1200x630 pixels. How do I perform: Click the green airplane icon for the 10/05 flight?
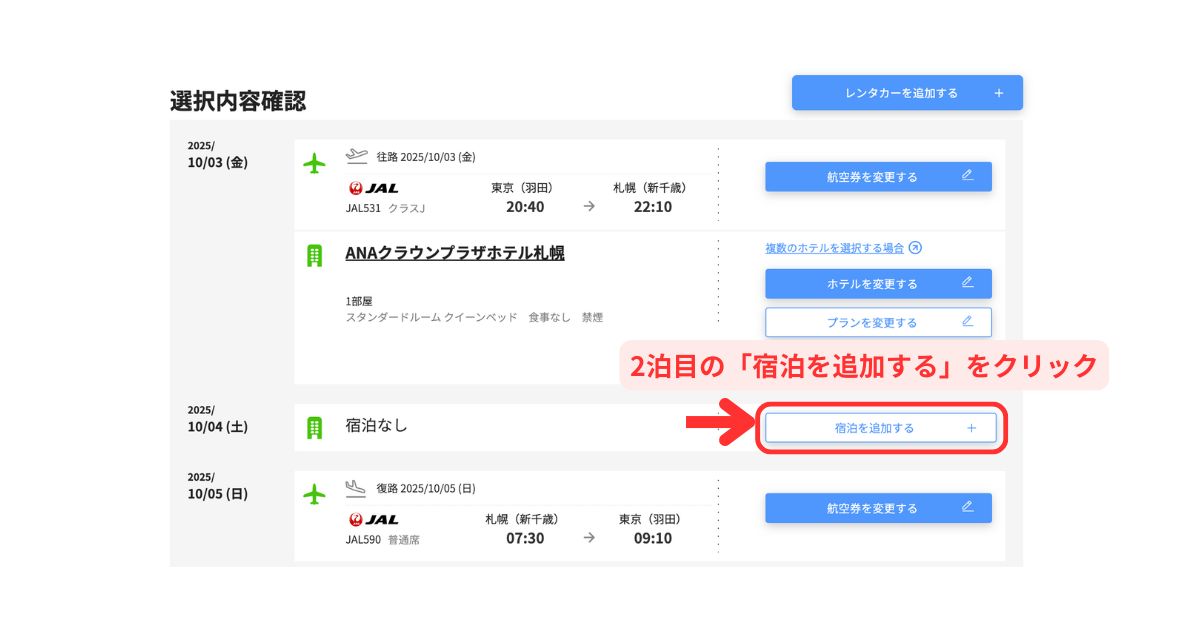click(315, 494)
